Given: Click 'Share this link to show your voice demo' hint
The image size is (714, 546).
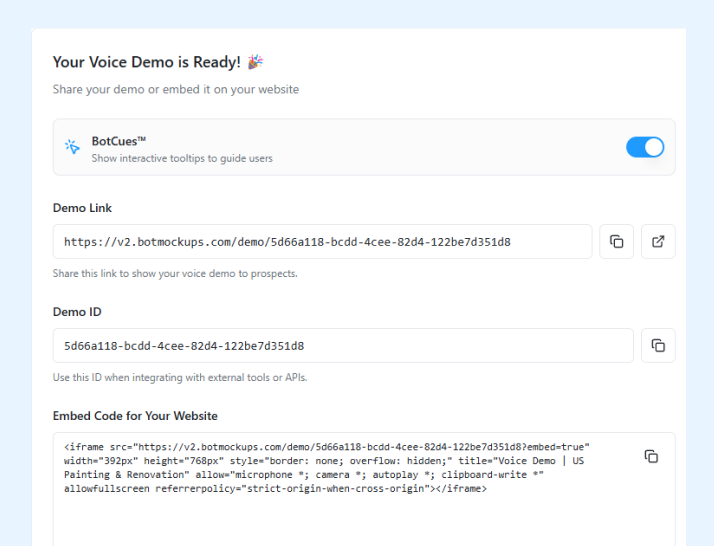Looking at the screenshot, I should tap(175, 274).
